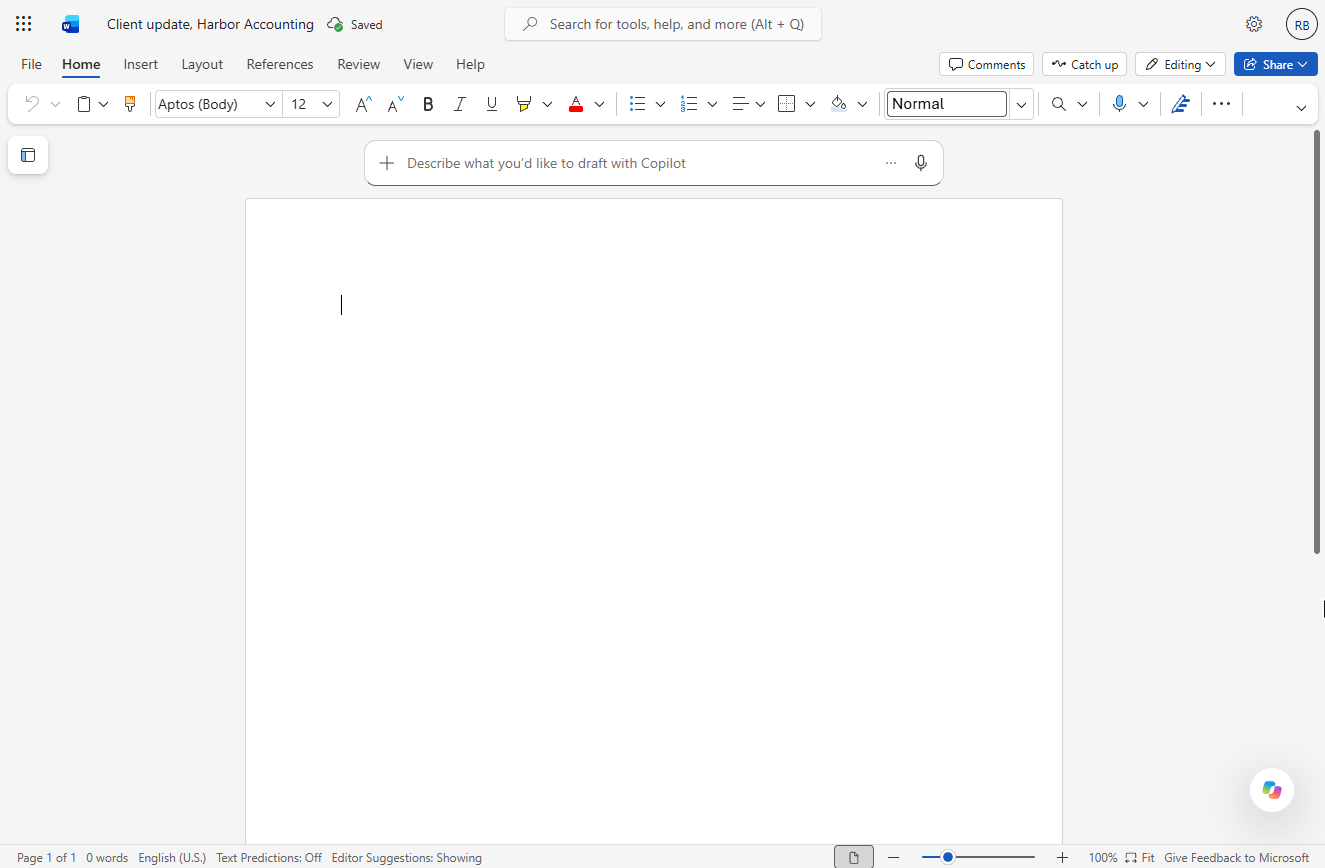The width and height of the screenshot is (1325, 868).
Task: Open the Copilot floating button
Action: [x=1272, y=790]
